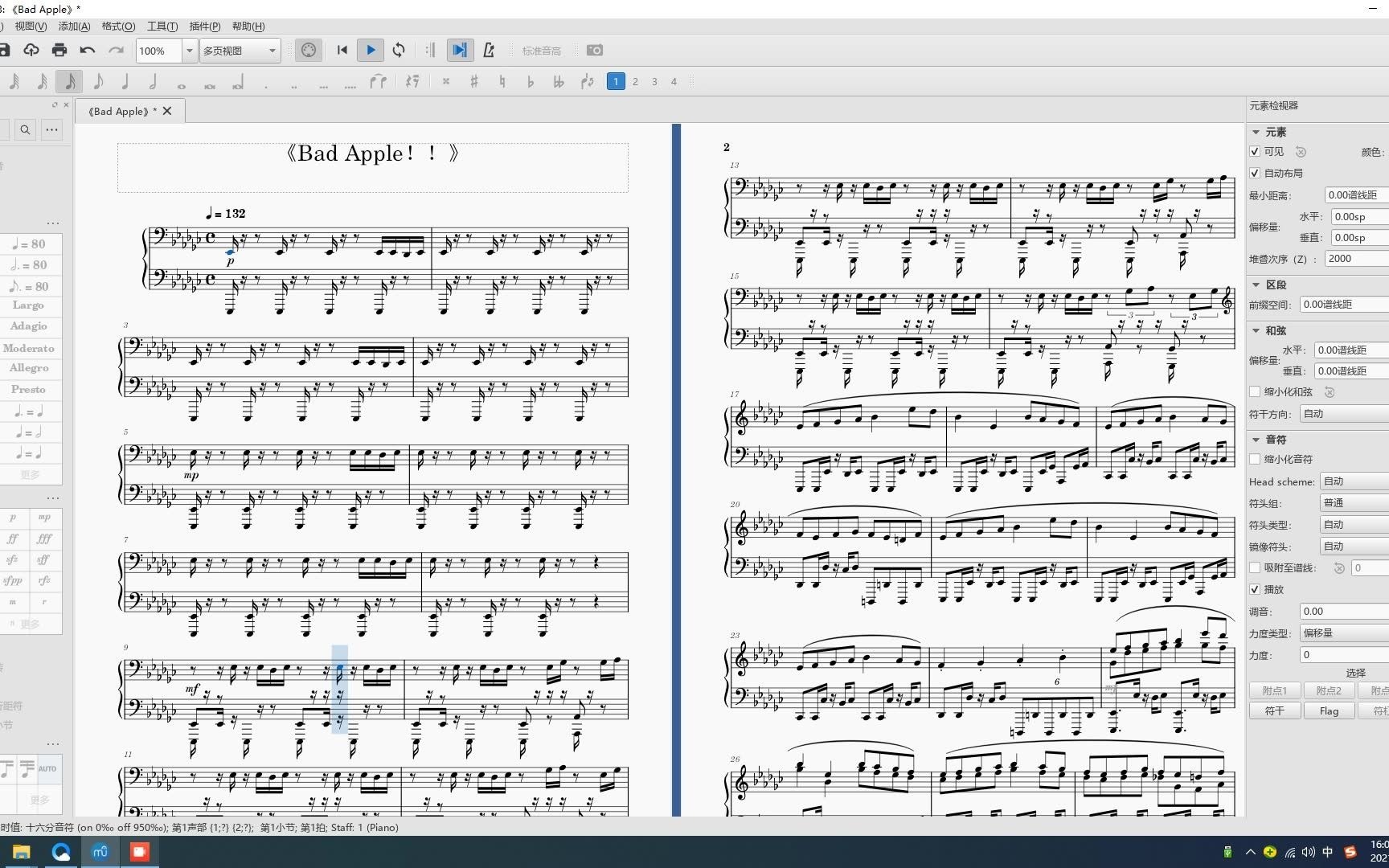The height and width of the screenshot is (868, 1389).
Task: Select voice 4
Action: 674,81
